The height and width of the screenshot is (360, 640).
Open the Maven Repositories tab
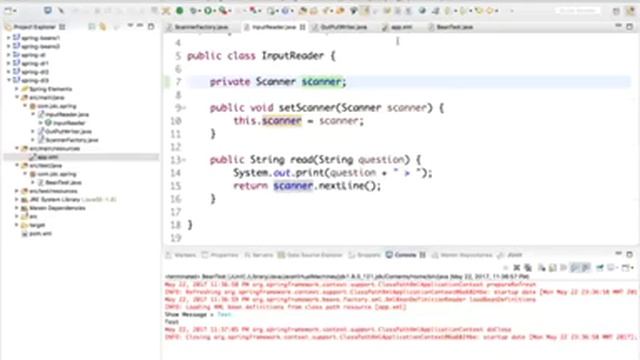pyautogui.click(x=462, y=255)
